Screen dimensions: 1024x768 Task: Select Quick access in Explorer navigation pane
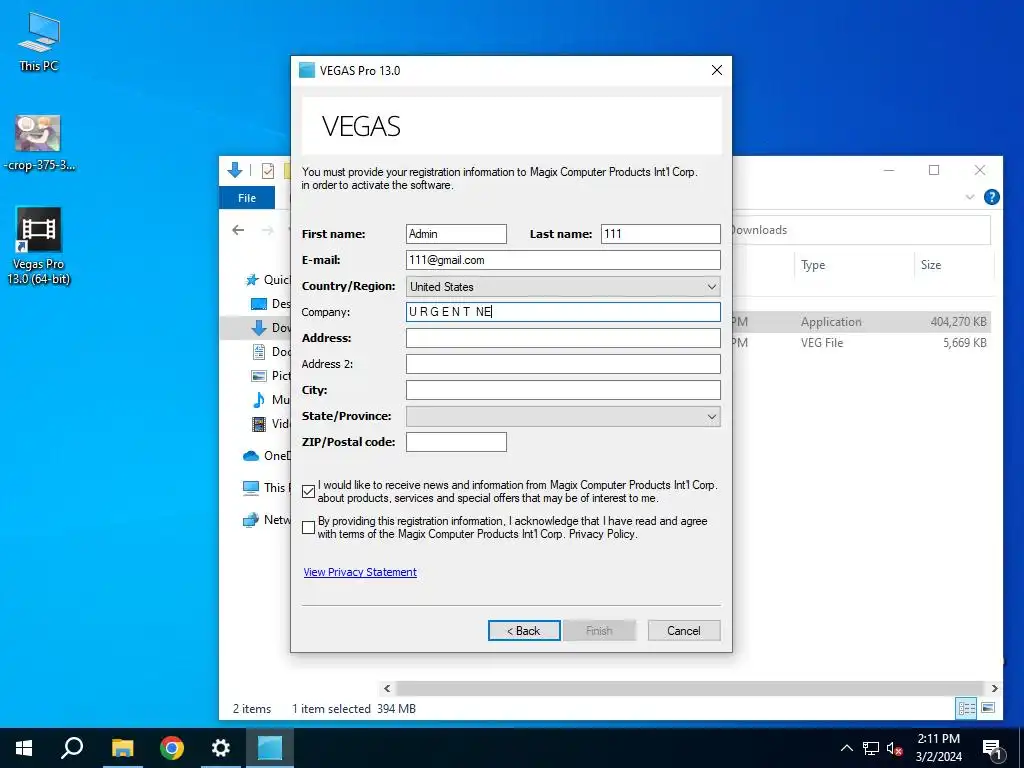(267, 280)
